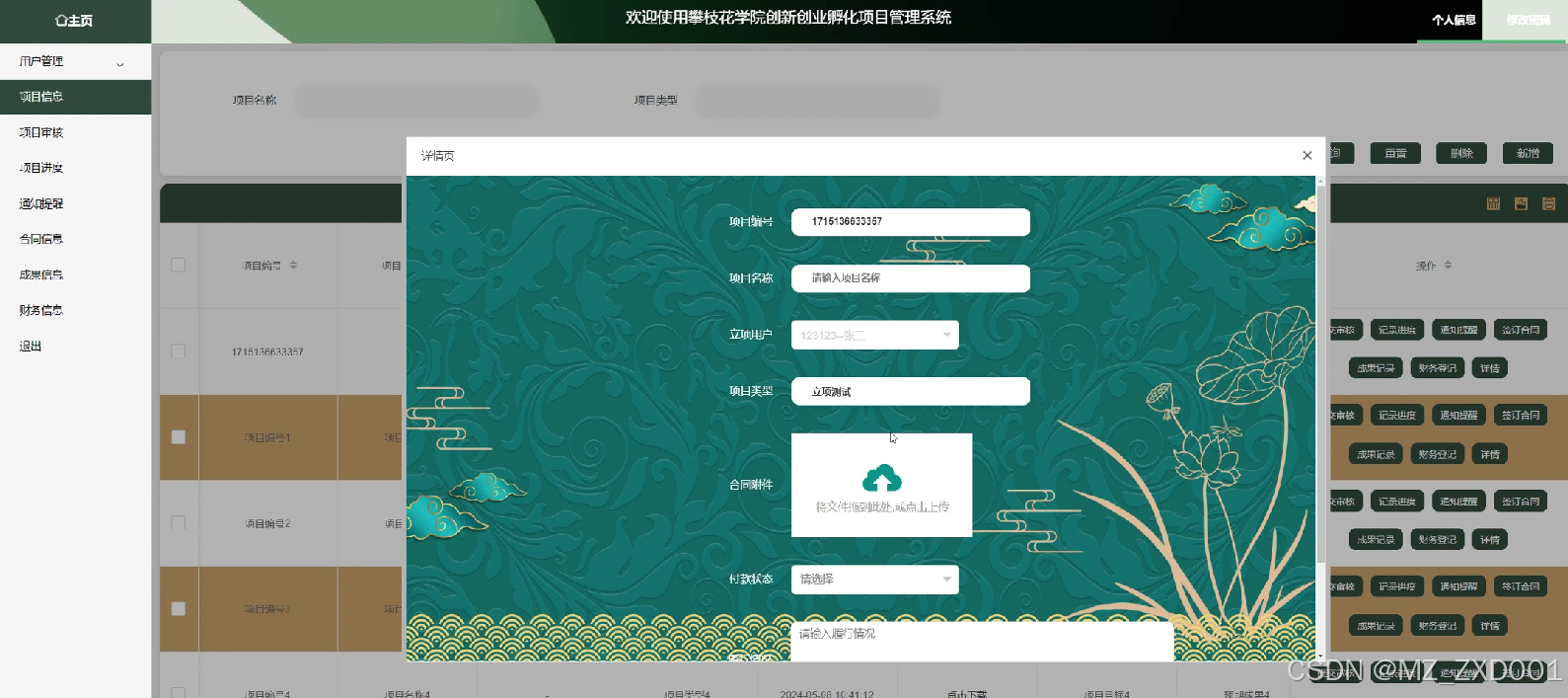Switch to the 个人信息 tab
Image resolution: width=1568 pixels, height=698 pixels.
coord(1454,20)
